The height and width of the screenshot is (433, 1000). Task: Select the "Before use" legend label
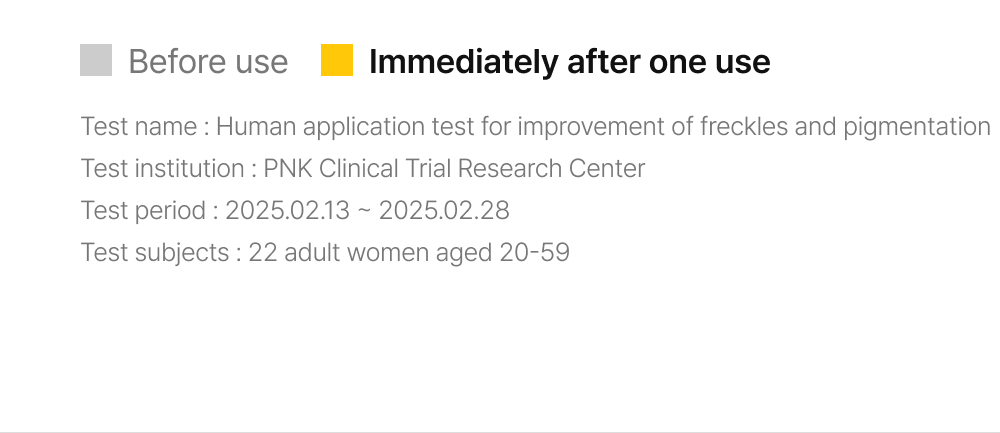(208, 62)
